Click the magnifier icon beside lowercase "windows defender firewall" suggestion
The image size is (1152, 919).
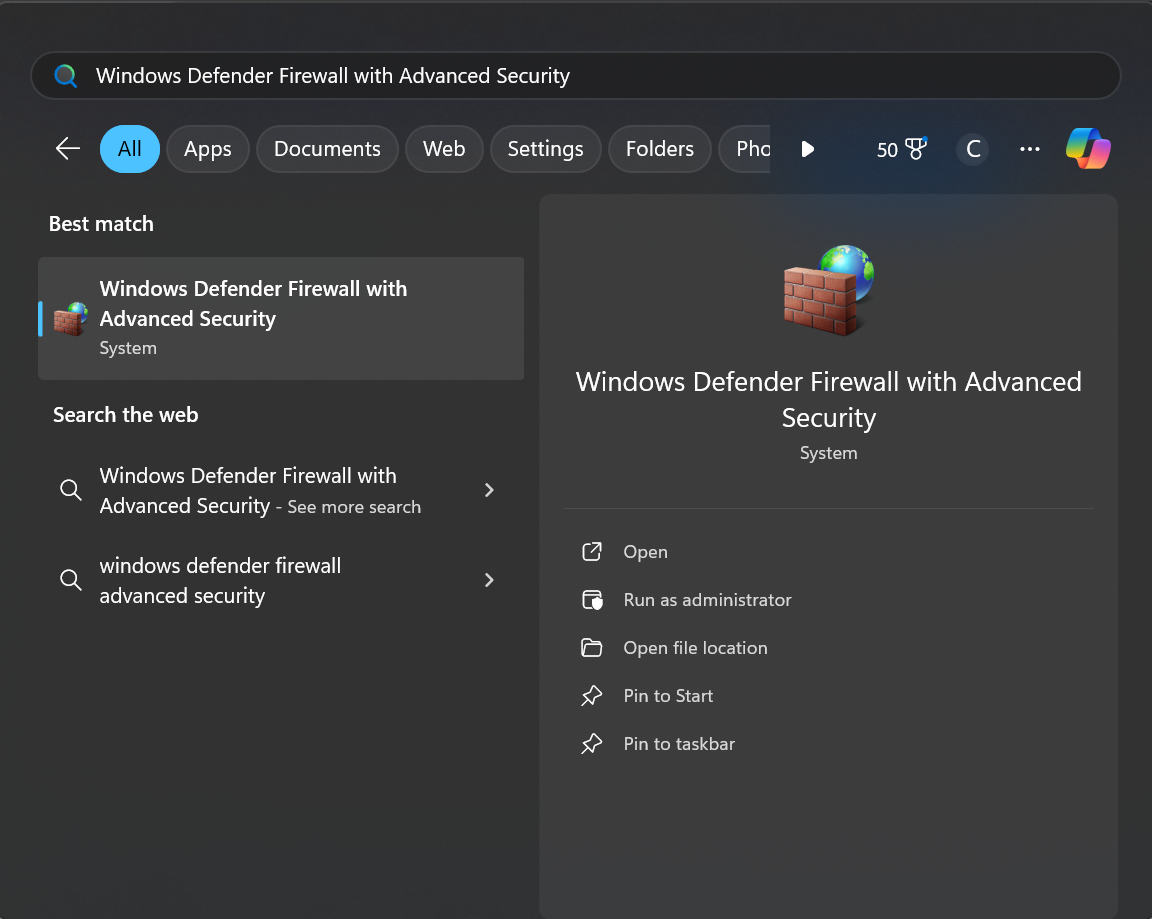71,580
